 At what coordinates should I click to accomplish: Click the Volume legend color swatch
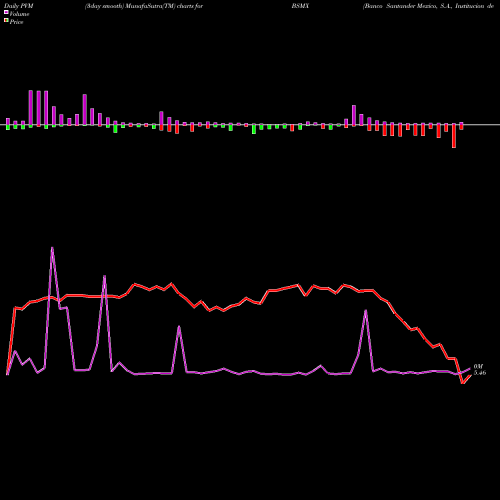point(6,12)
